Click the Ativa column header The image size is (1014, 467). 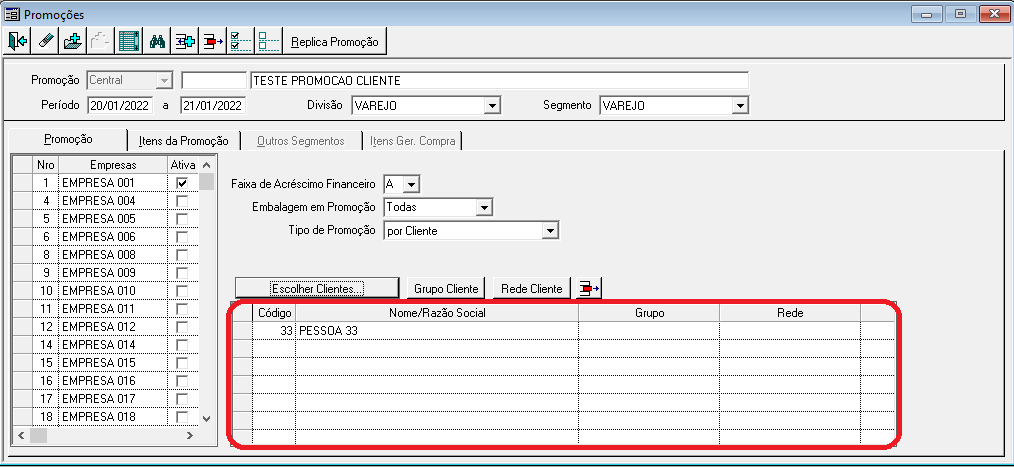click(x=182, y=165)
